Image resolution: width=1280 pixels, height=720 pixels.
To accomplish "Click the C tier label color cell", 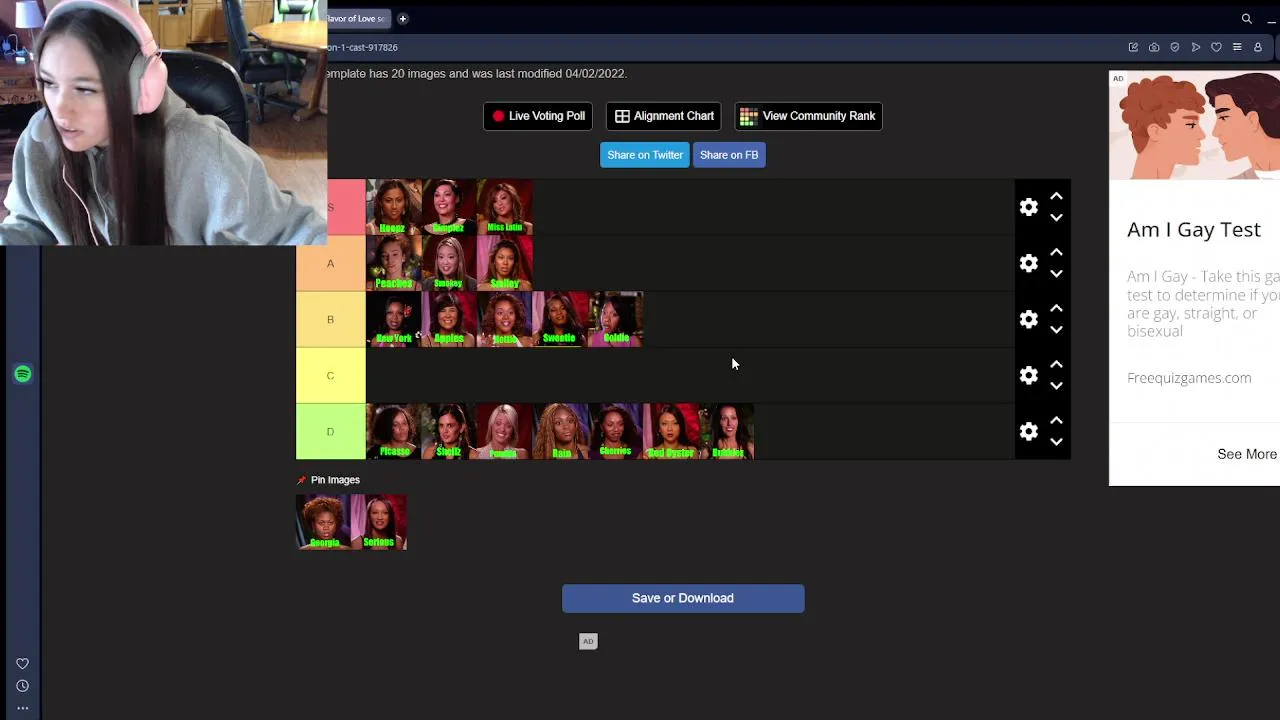I will tap(331, 375).
